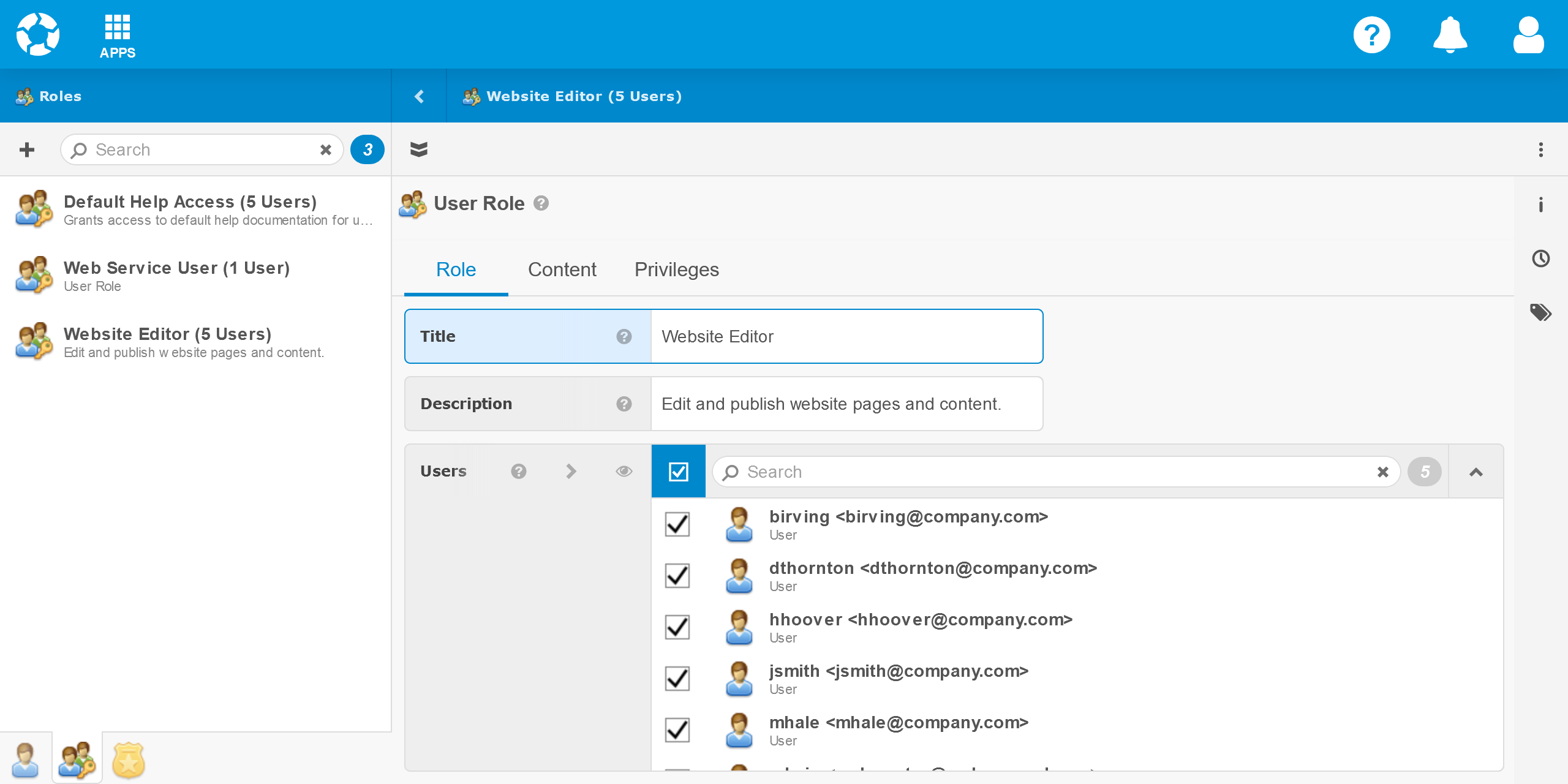This screenshot has width=1568, height=784.
Task: Switch to Users view at bottom left
Action: click(25, 759)
